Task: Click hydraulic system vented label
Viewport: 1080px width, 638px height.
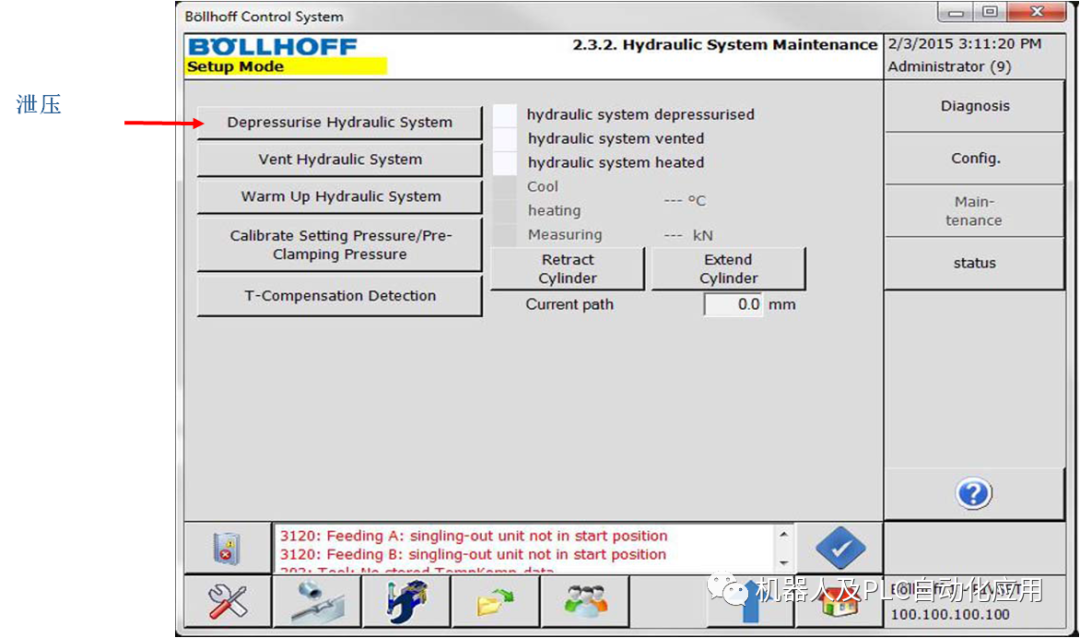Action: 616,139
